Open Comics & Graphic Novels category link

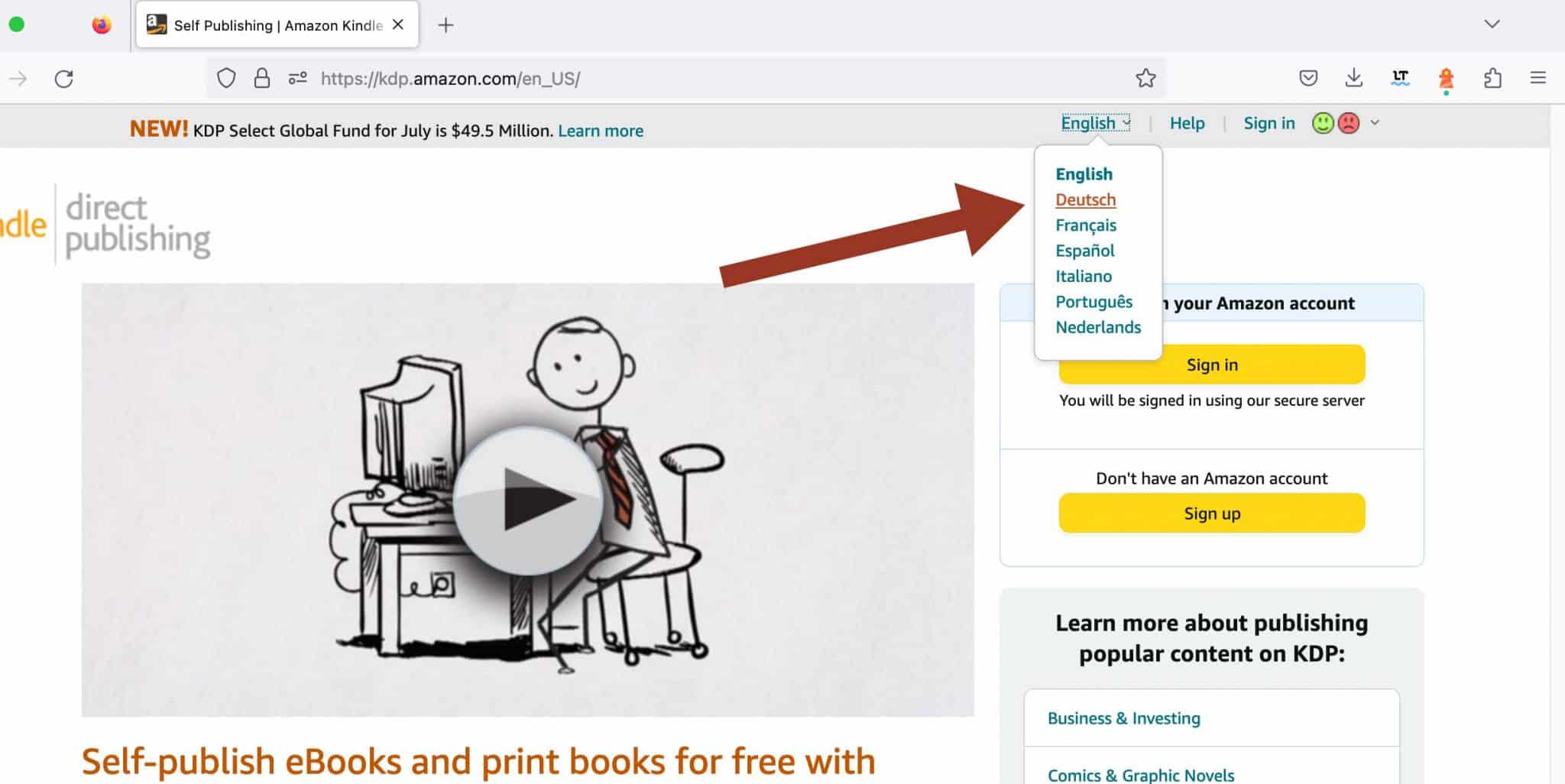click(1140, 775)
